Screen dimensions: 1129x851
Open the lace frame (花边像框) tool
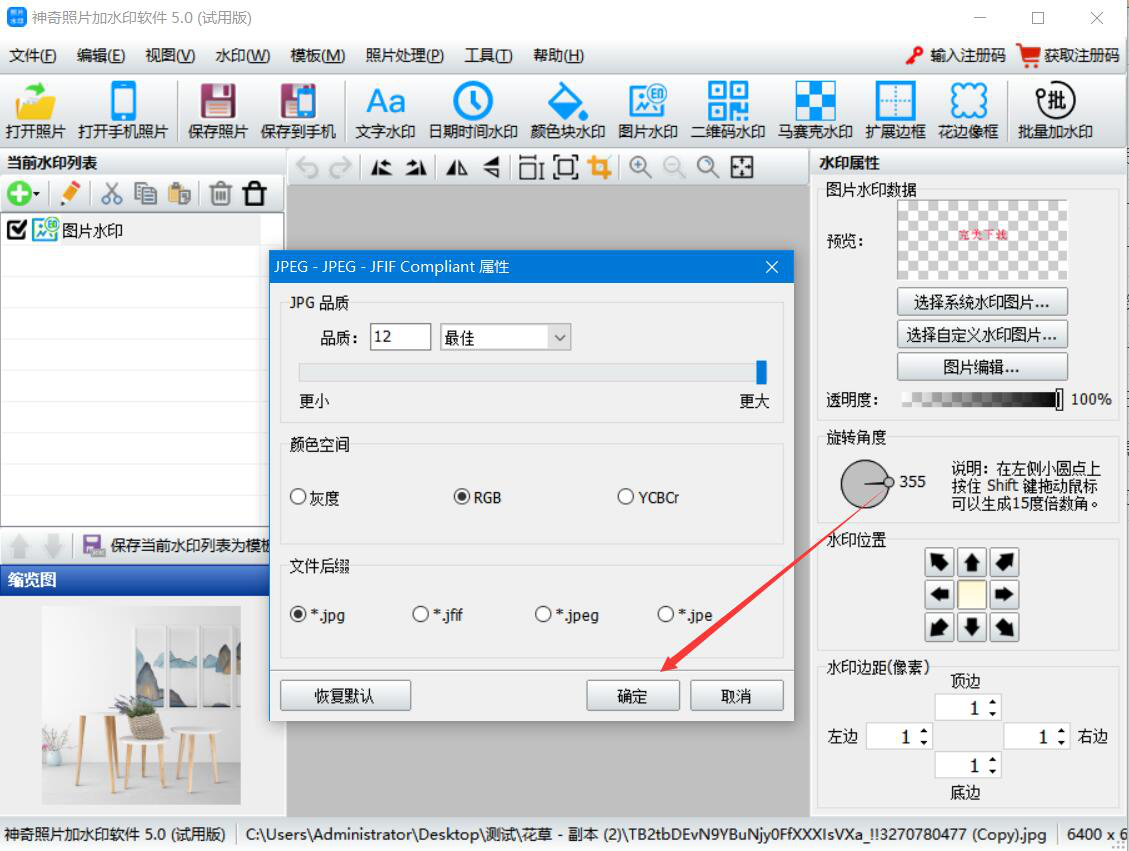(968, 110)
